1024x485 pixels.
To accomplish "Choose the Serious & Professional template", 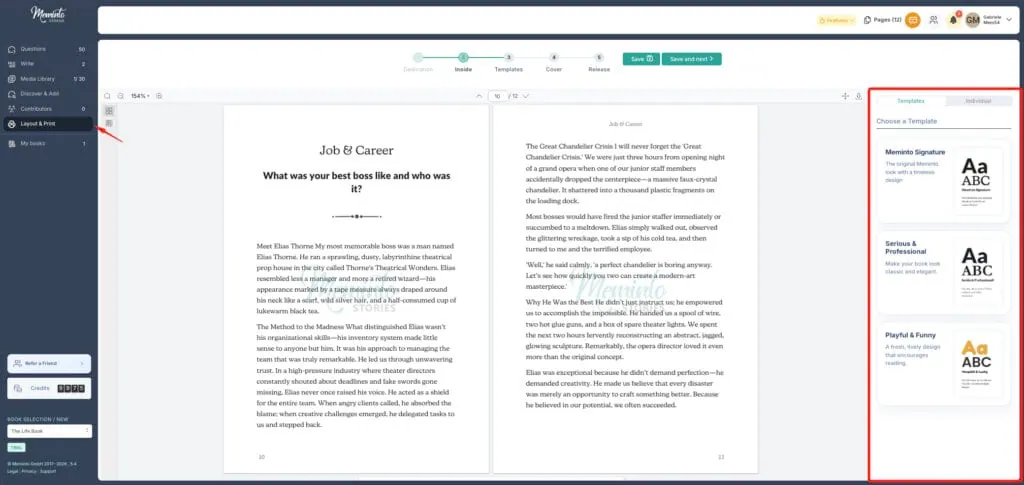I will point(944,272).
